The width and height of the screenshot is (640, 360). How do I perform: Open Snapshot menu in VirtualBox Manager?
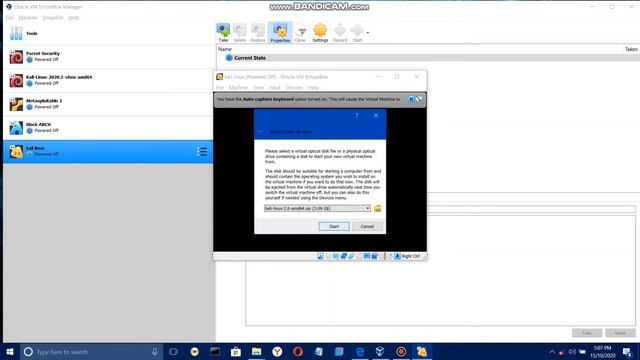(53, 18)
